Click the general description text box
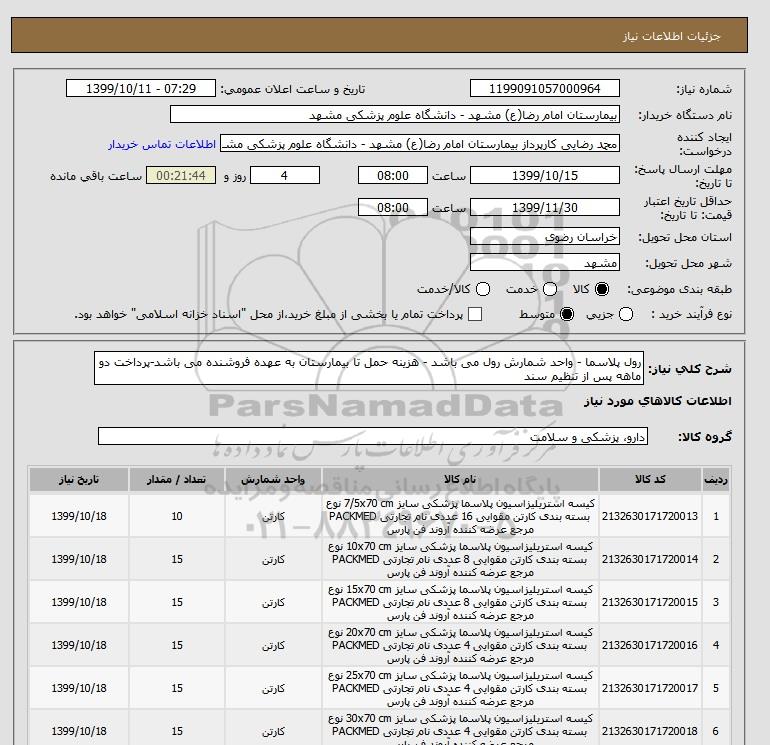770x745 pixels. [369, 368]
